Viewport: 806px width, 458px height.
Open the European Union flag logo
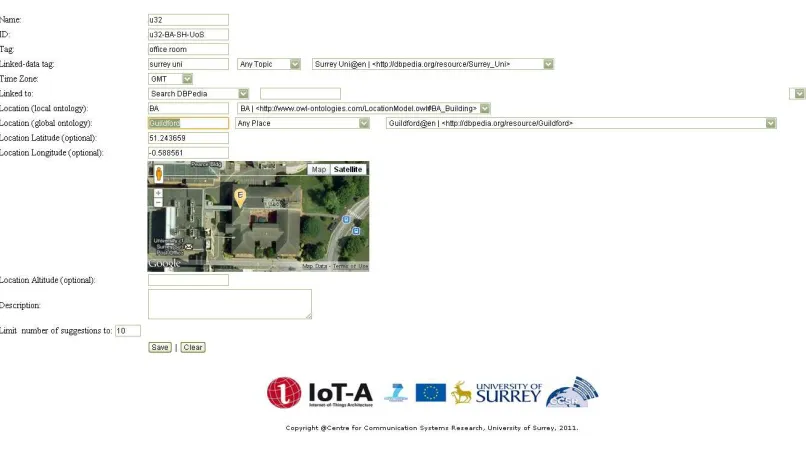[x=431, y=393]
